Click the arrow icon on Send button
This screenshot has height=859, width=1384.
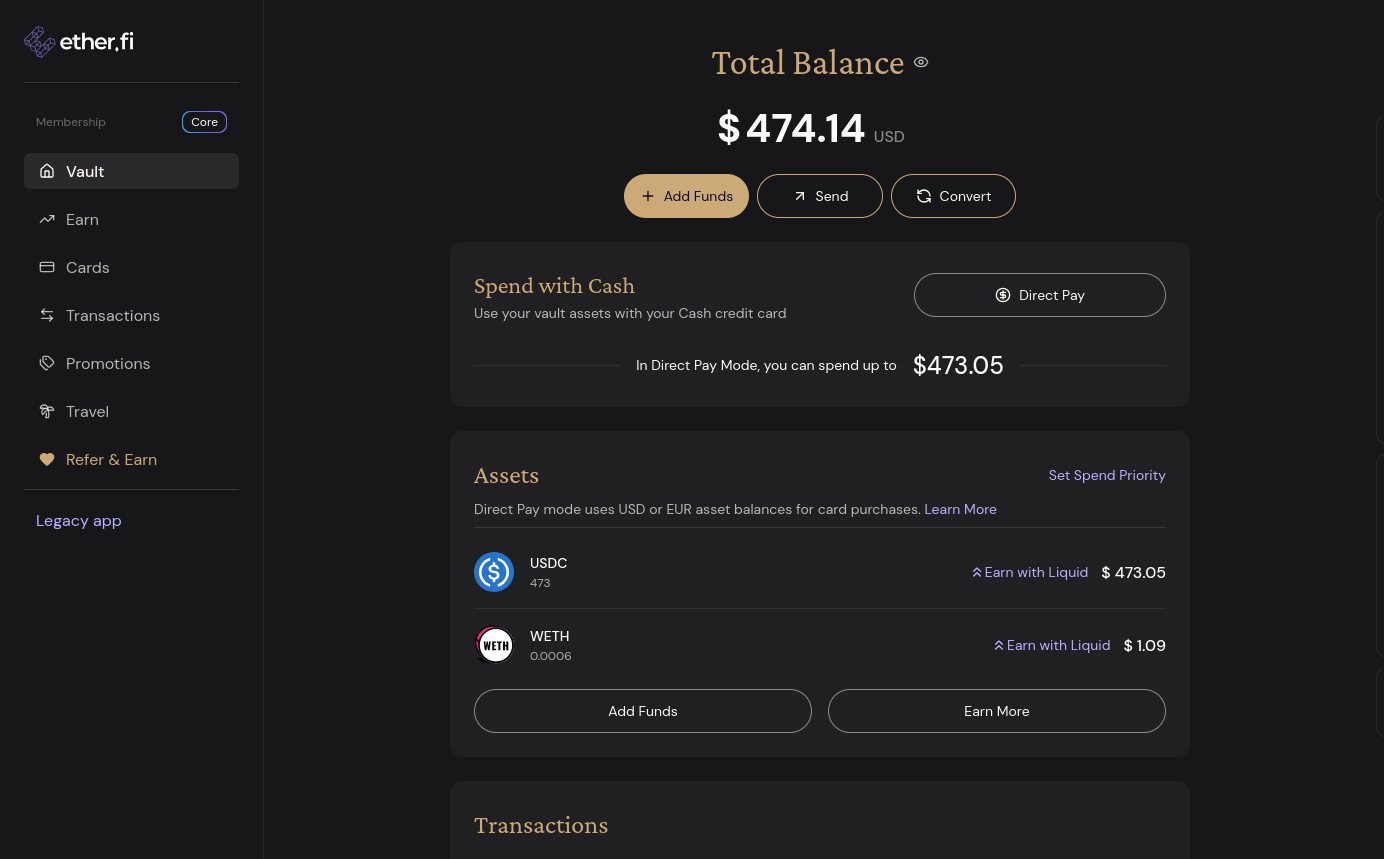(800, 196)
